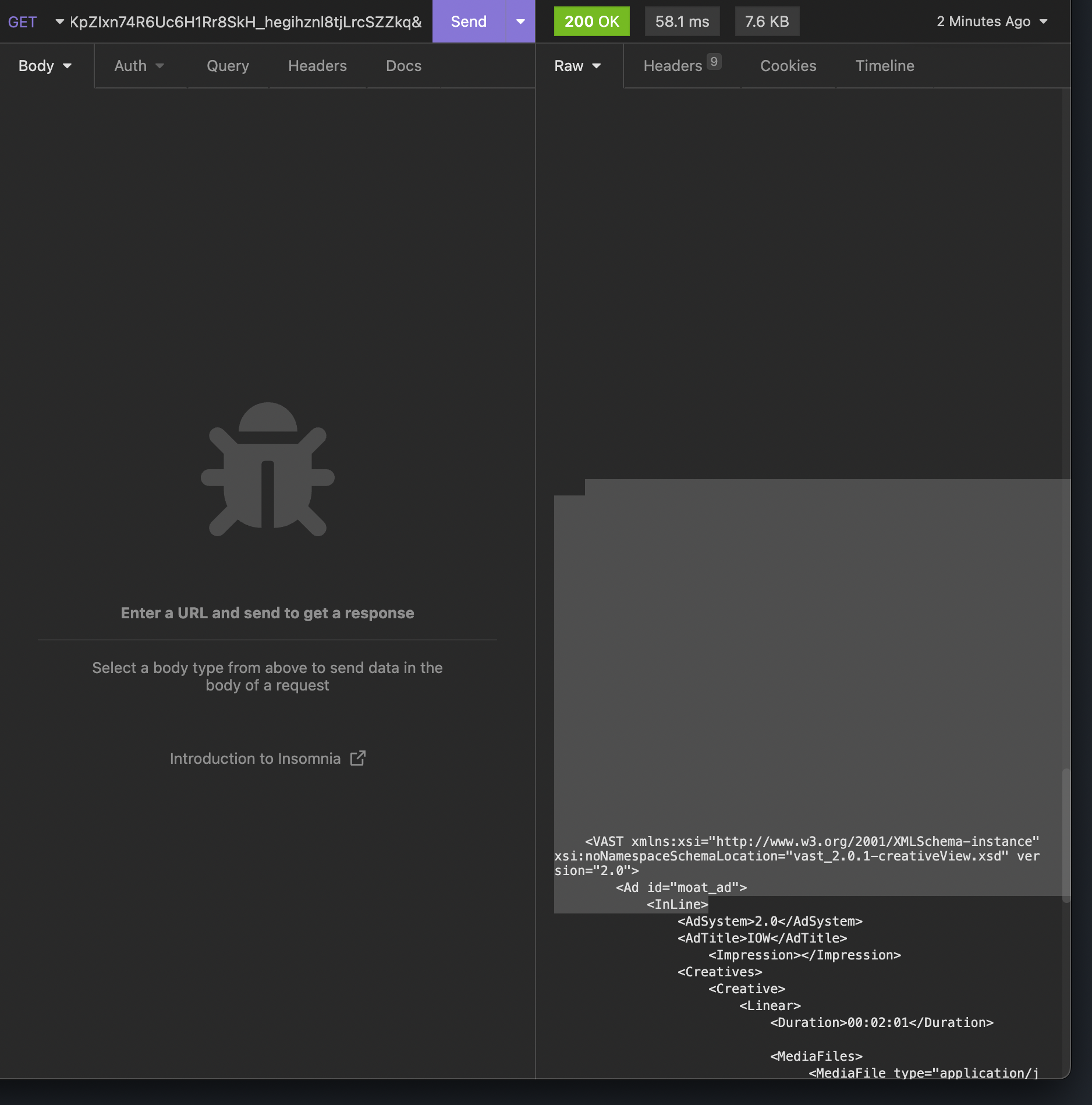The height and width of the screenshot is (1105, 1092).
Task: Click the <AdTitle>IOW</AdTitle> line
Action: tap(762, 938)
